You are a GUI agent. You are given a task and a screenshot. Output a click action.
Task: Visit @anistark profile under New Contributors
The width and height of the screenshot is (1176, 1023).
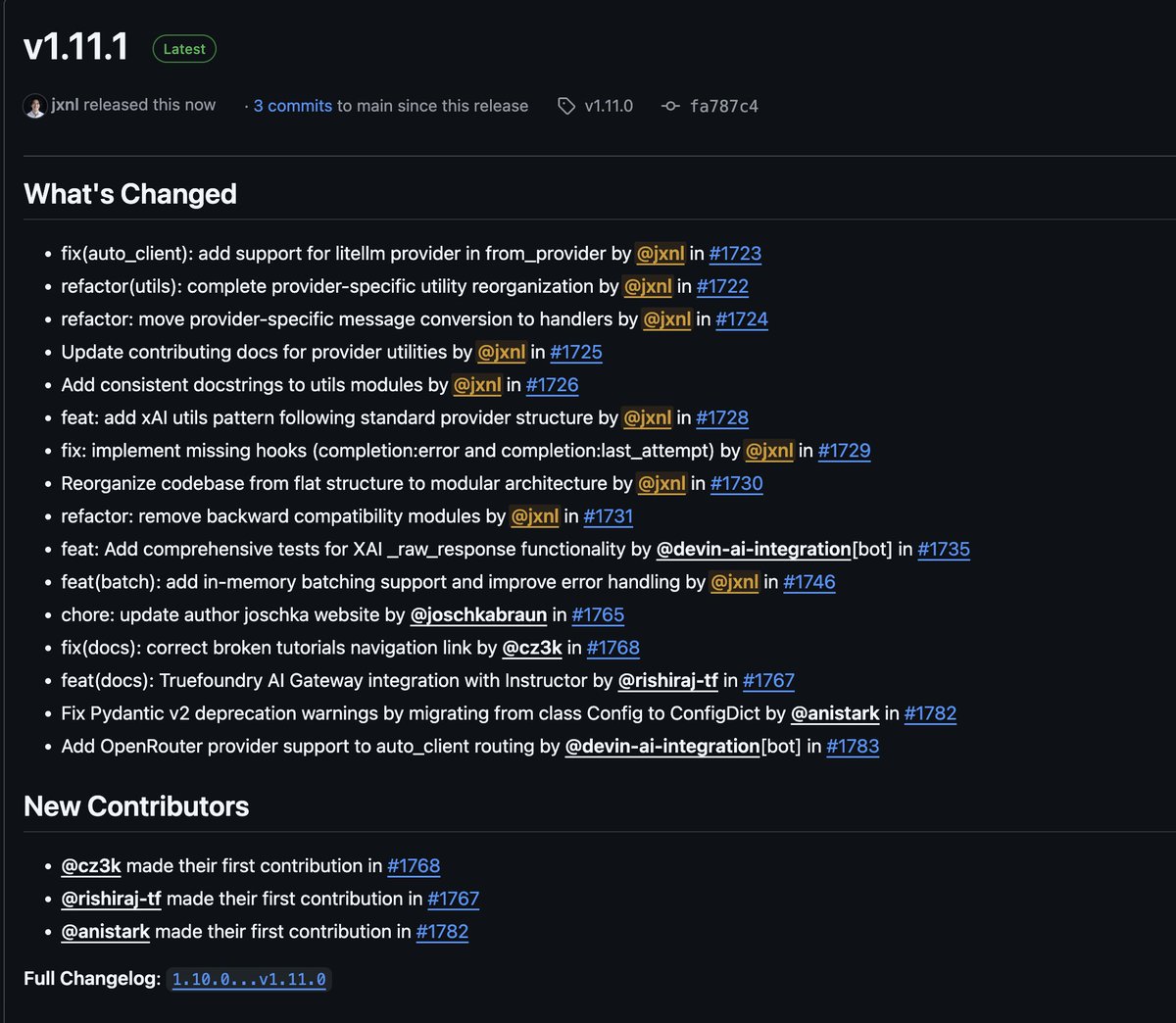(106, 932)
